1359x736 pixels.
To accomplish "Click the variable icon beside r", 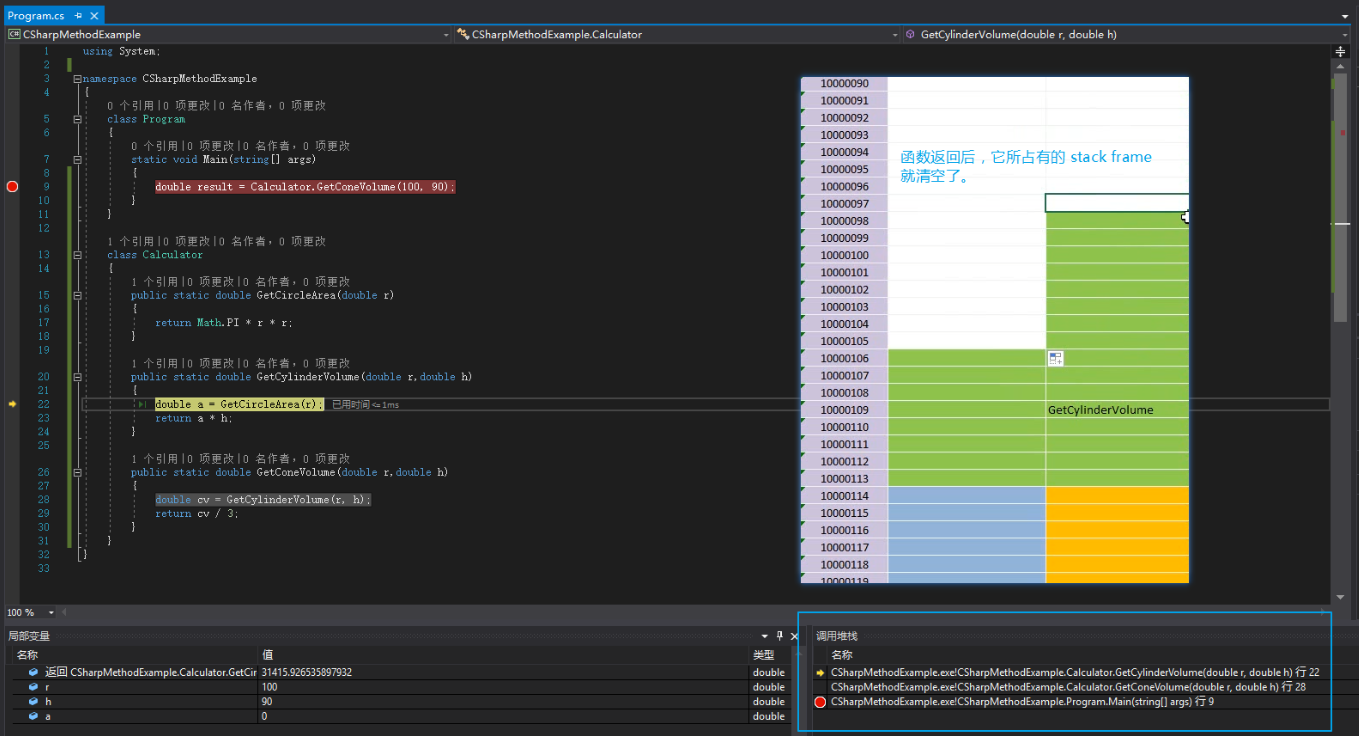I will pos(34,687).
